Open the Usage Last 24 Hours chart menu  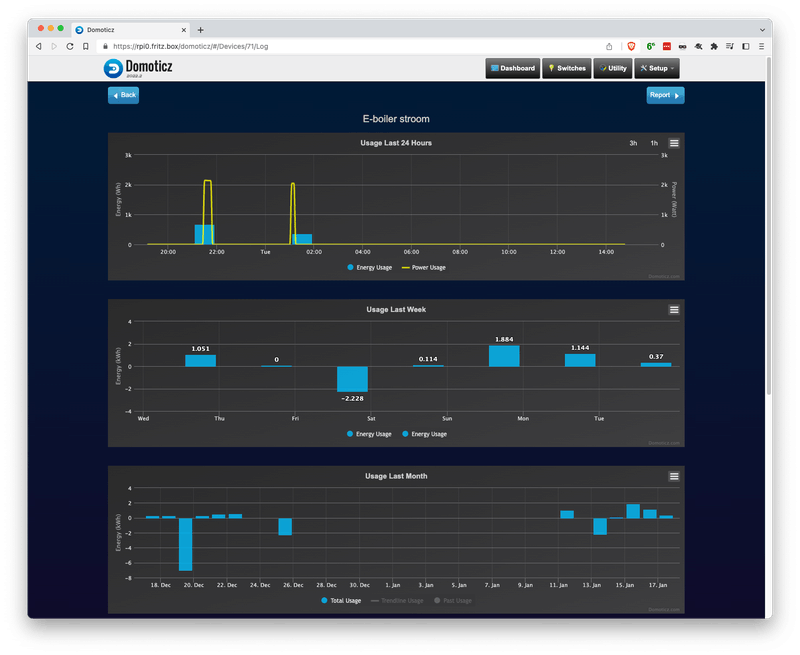(x=674, y=143)
